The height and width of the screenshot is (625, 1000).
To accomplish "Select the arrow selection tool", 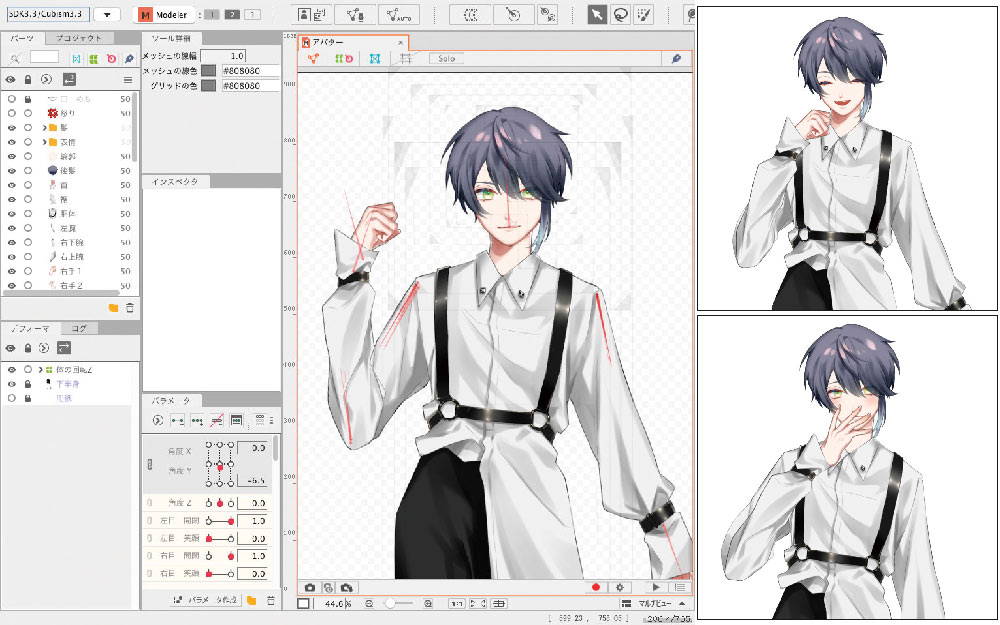I will [x=597, y=14].
